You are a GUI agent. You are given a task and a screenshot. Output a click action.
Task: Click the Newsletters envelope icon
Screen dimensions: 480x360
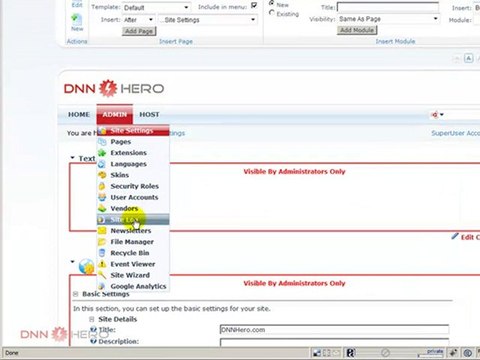(x=102, y=231)
